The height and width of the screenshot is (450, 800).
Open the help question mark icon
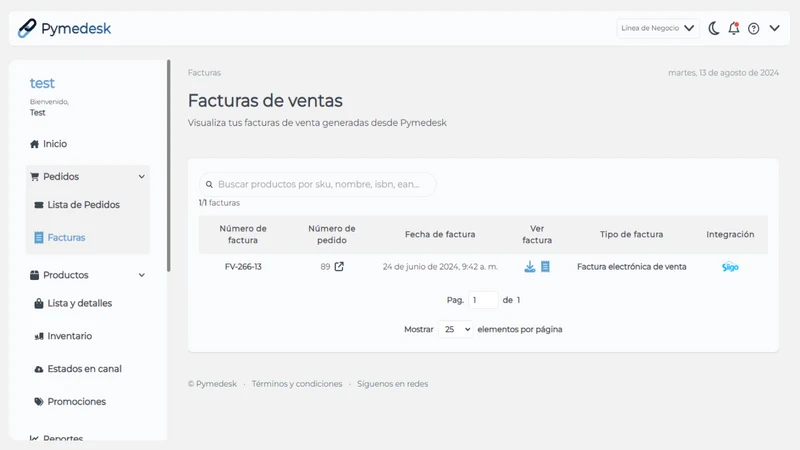754,29
